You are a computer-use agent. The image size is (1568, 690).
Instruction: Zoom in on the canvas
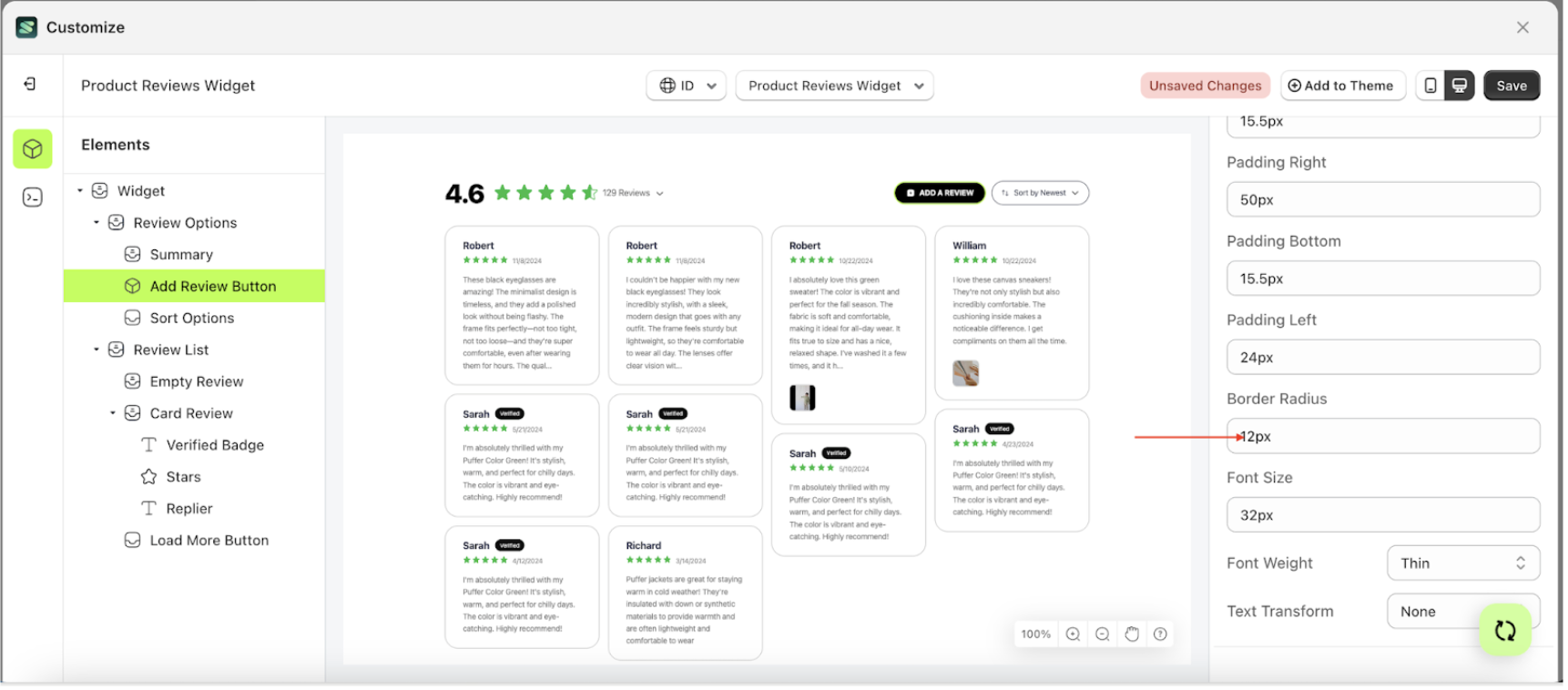[1073, 634]
